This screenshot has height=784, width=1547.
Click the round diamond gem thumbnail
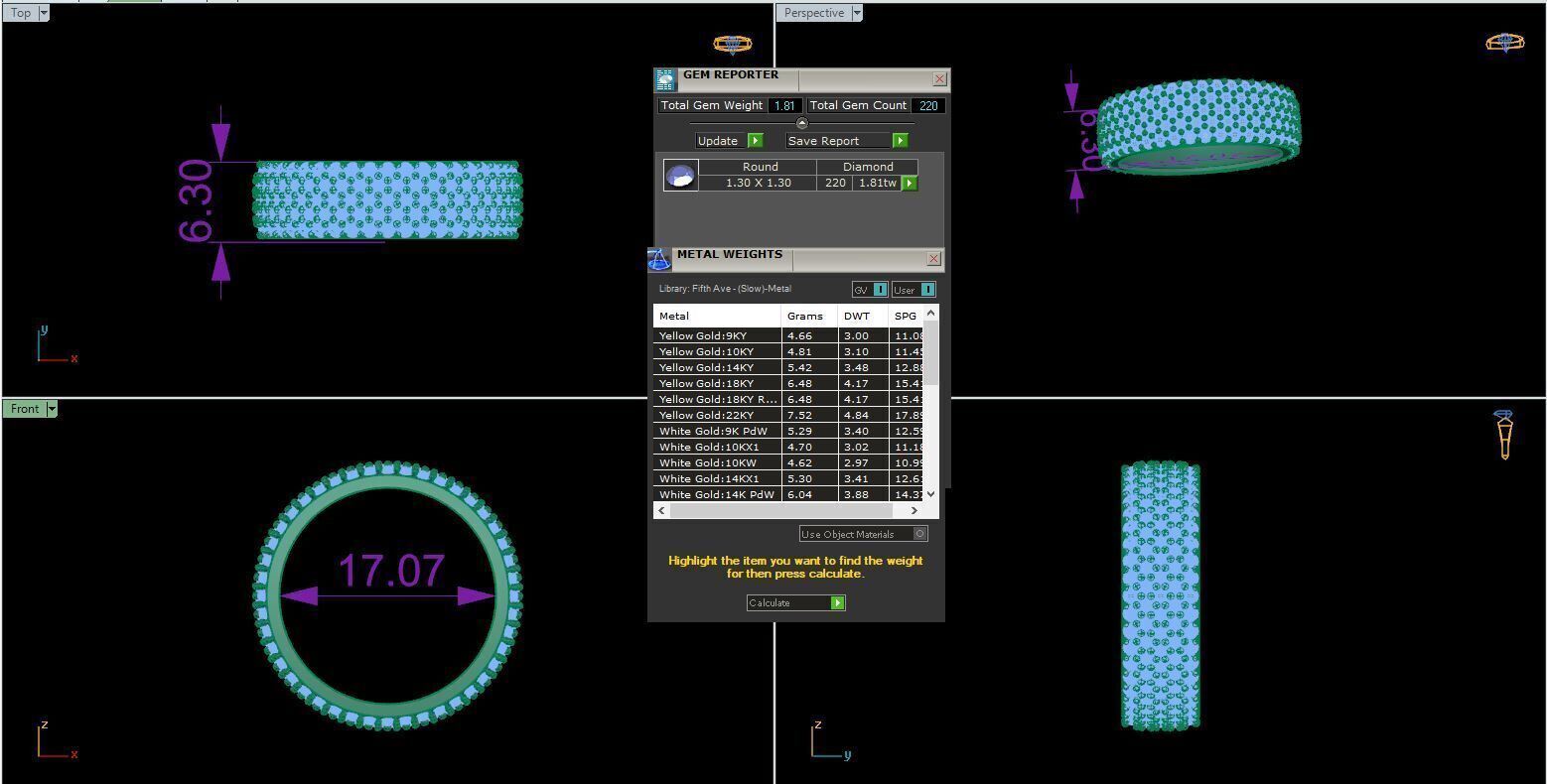click(x=680, y=175)
